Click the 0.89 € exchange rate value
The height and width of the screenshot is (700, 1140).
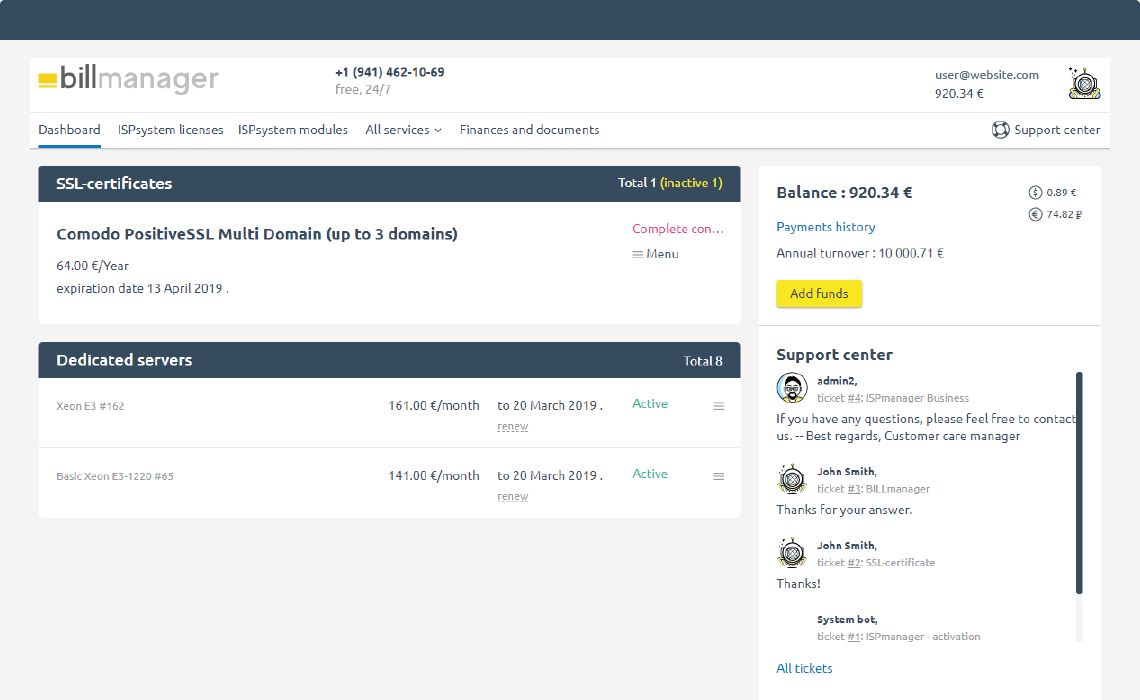coord(1061,193)
